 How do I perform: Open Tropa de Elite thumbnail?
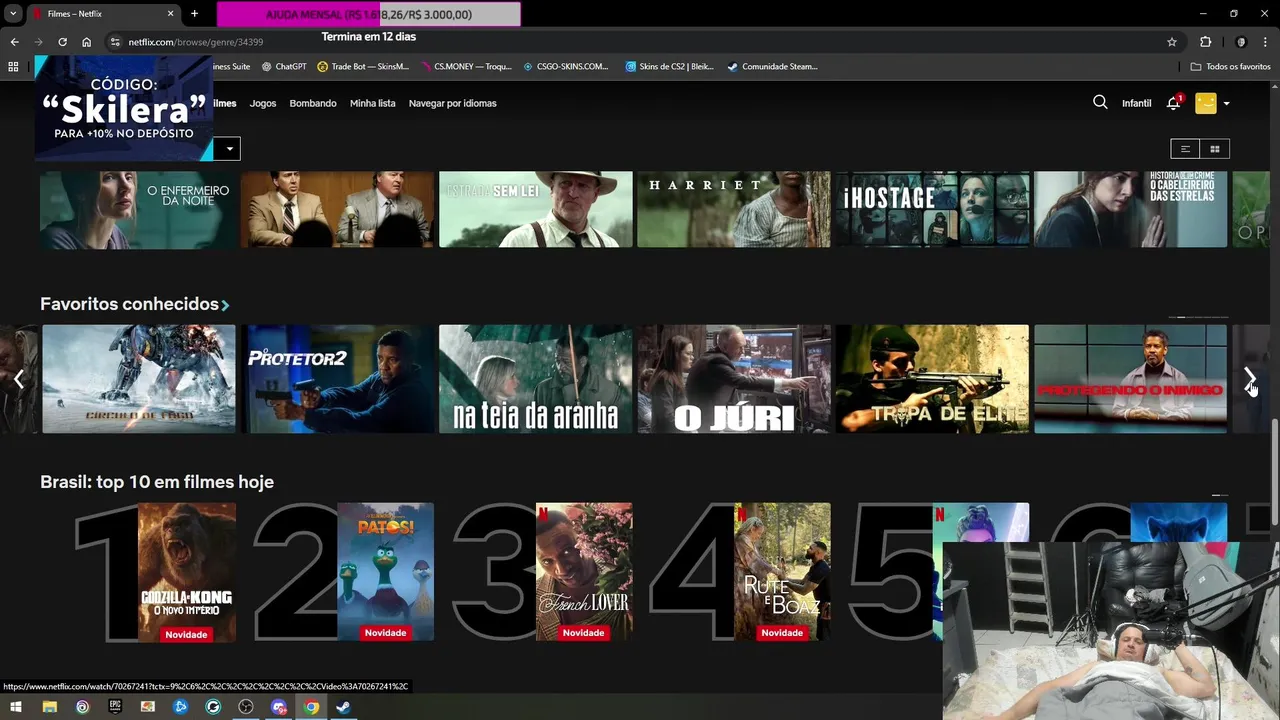pos(932,379)
